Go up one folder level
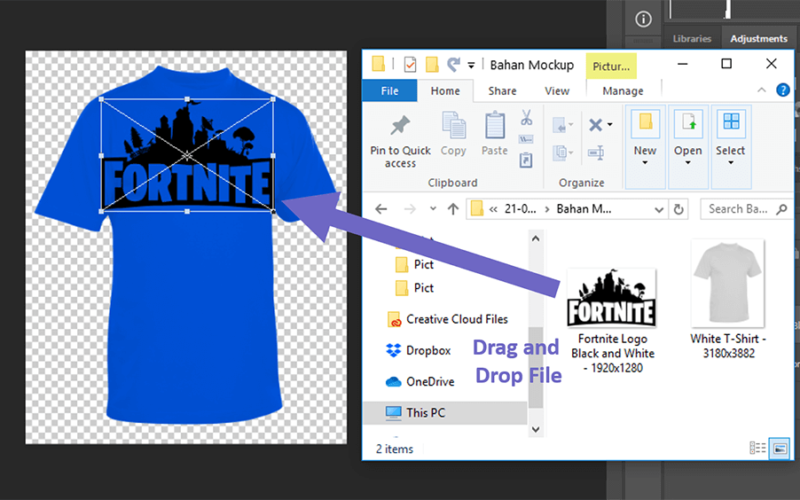Viewport: 800px width, 500px height. pos(453,209)
